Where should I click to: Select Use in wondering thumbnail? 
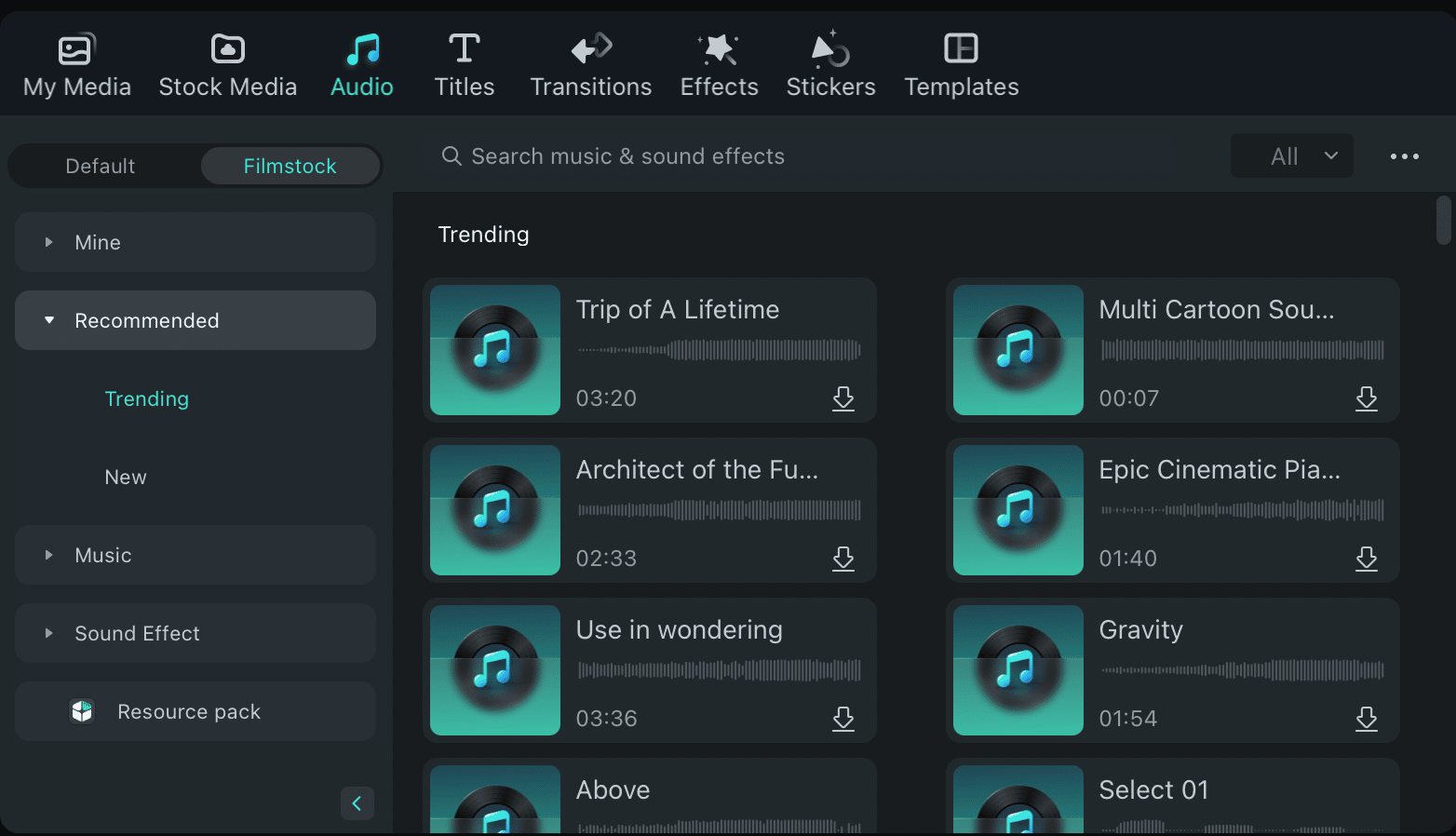tap(495, 670)
